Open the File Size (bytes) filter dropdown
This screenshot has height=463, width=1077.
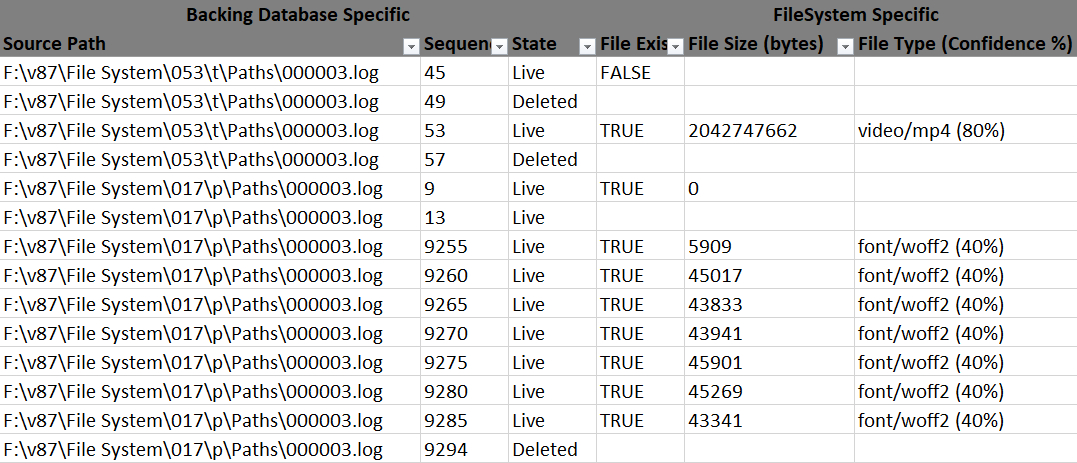coord(846,46)
